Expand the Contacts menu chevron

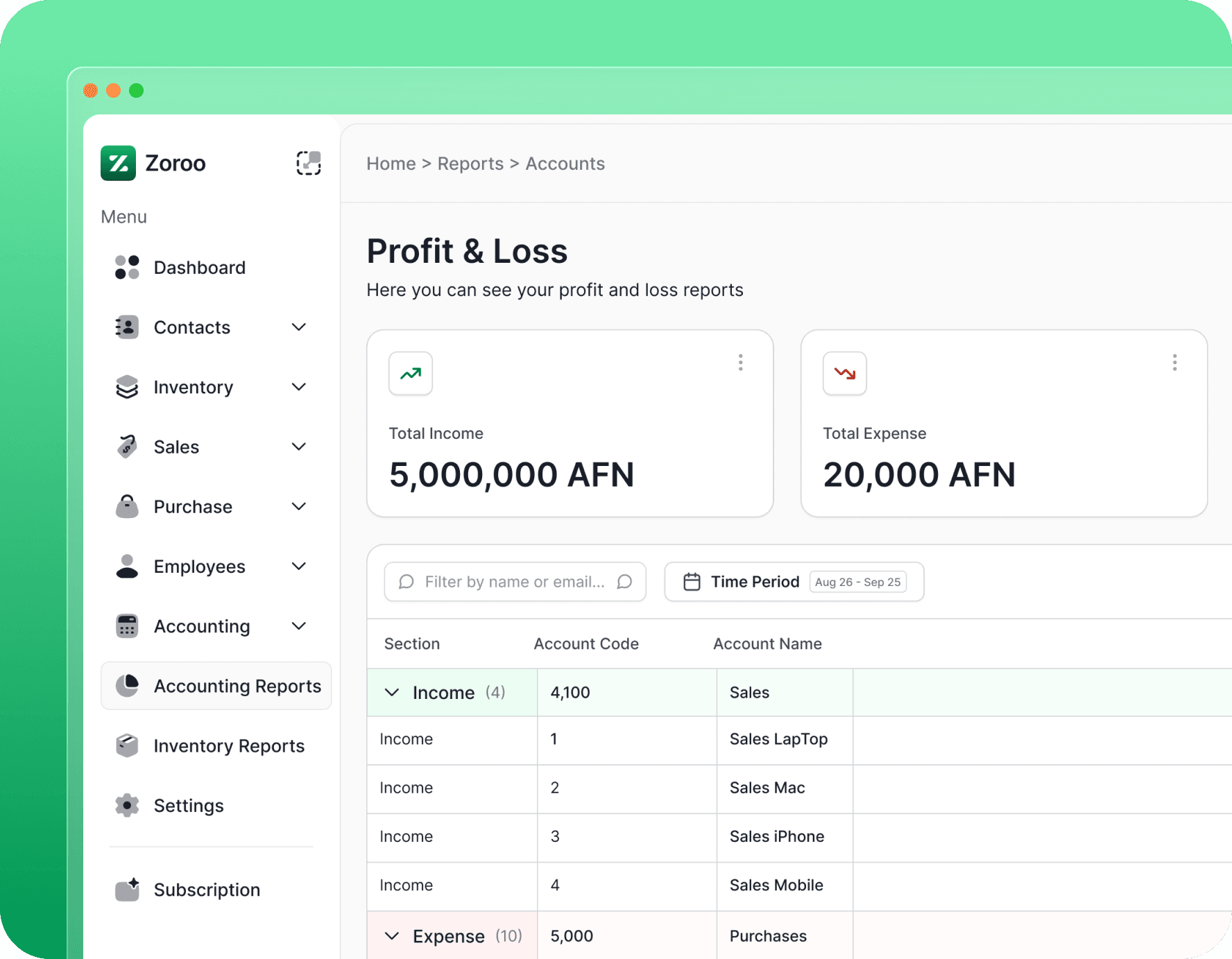(x=299, y=327)
